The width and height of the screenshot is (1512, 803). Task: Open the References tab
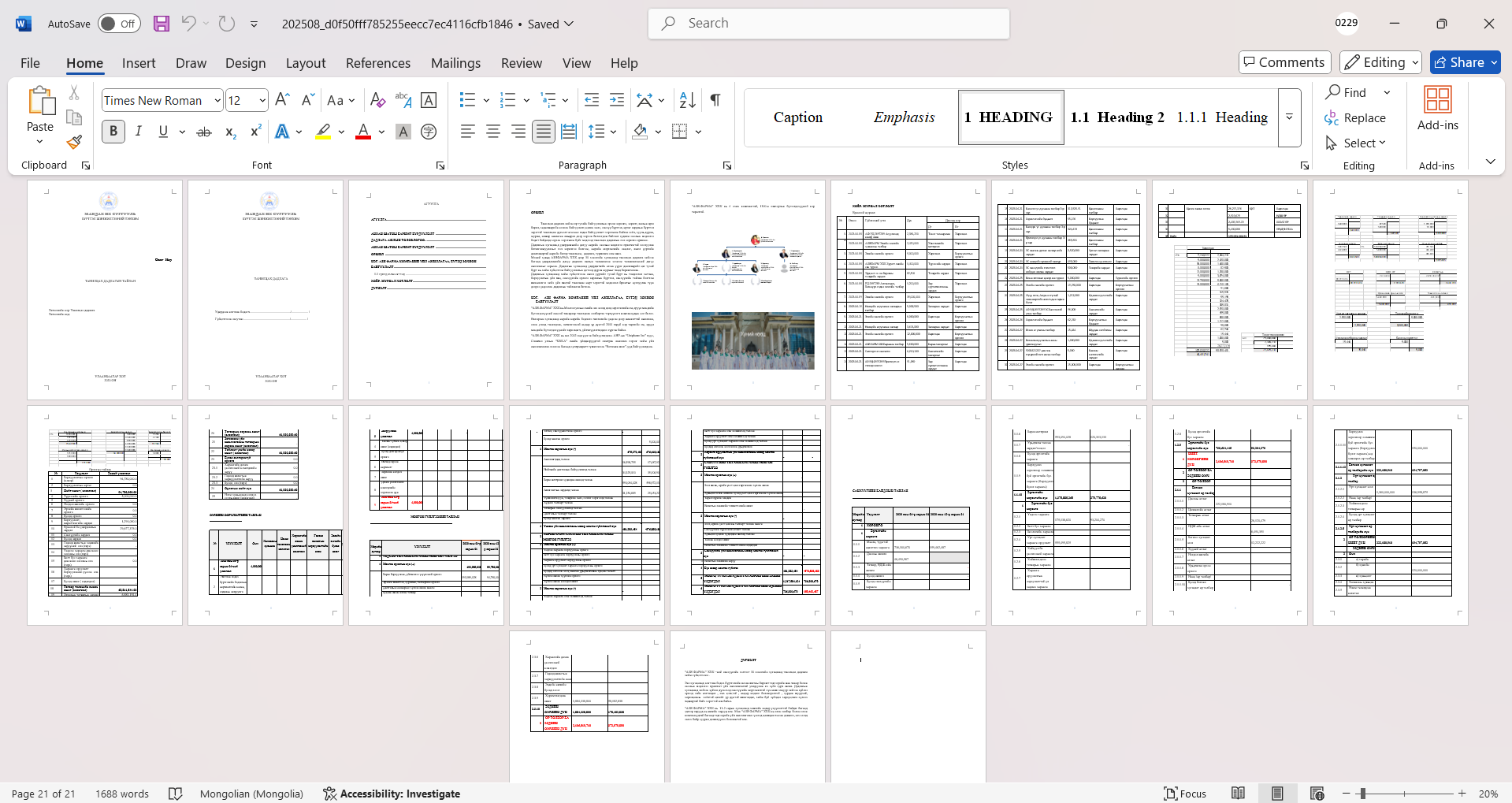378,63
